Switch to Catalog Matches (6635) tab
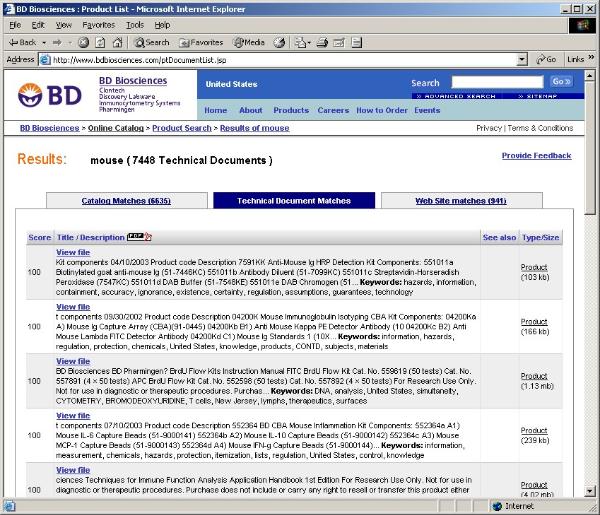This screenshot has width=600, height=515. click(126, 201)
